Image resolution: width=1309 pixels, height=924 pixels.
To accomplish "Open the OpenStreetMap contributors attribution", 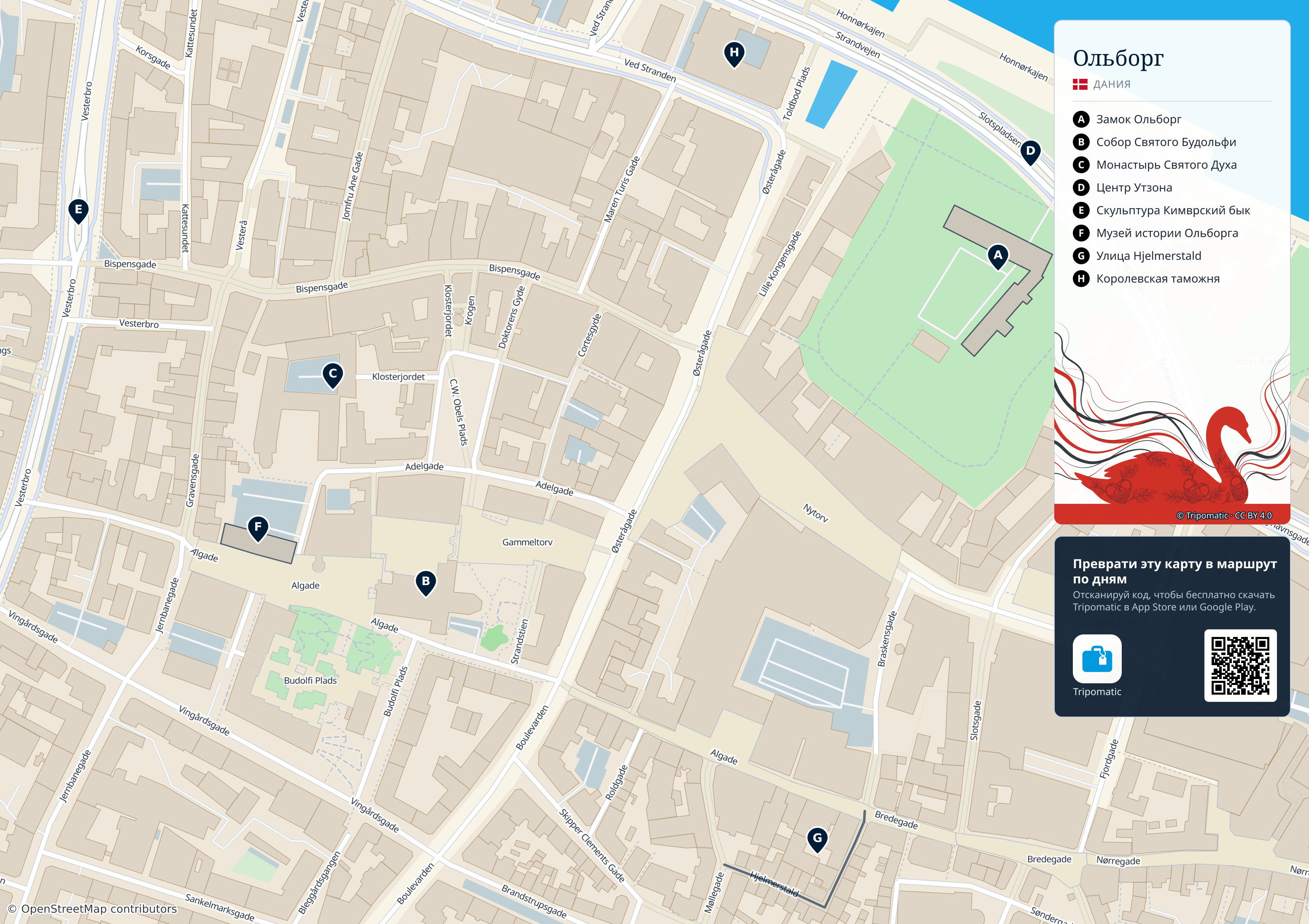I will (92, 908).
